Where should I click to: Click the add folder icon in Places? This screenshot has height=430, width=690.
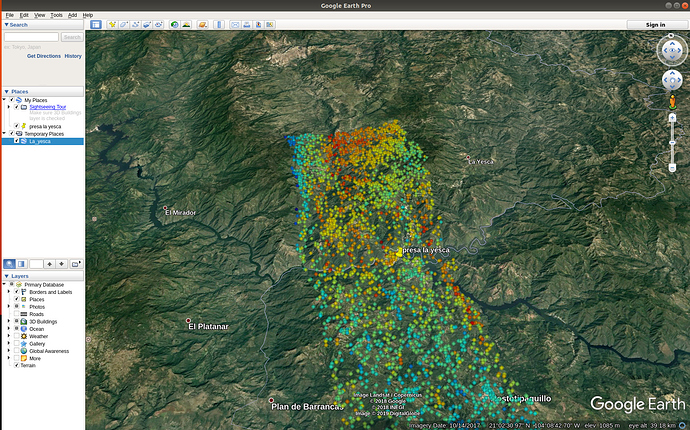point(76,264)
